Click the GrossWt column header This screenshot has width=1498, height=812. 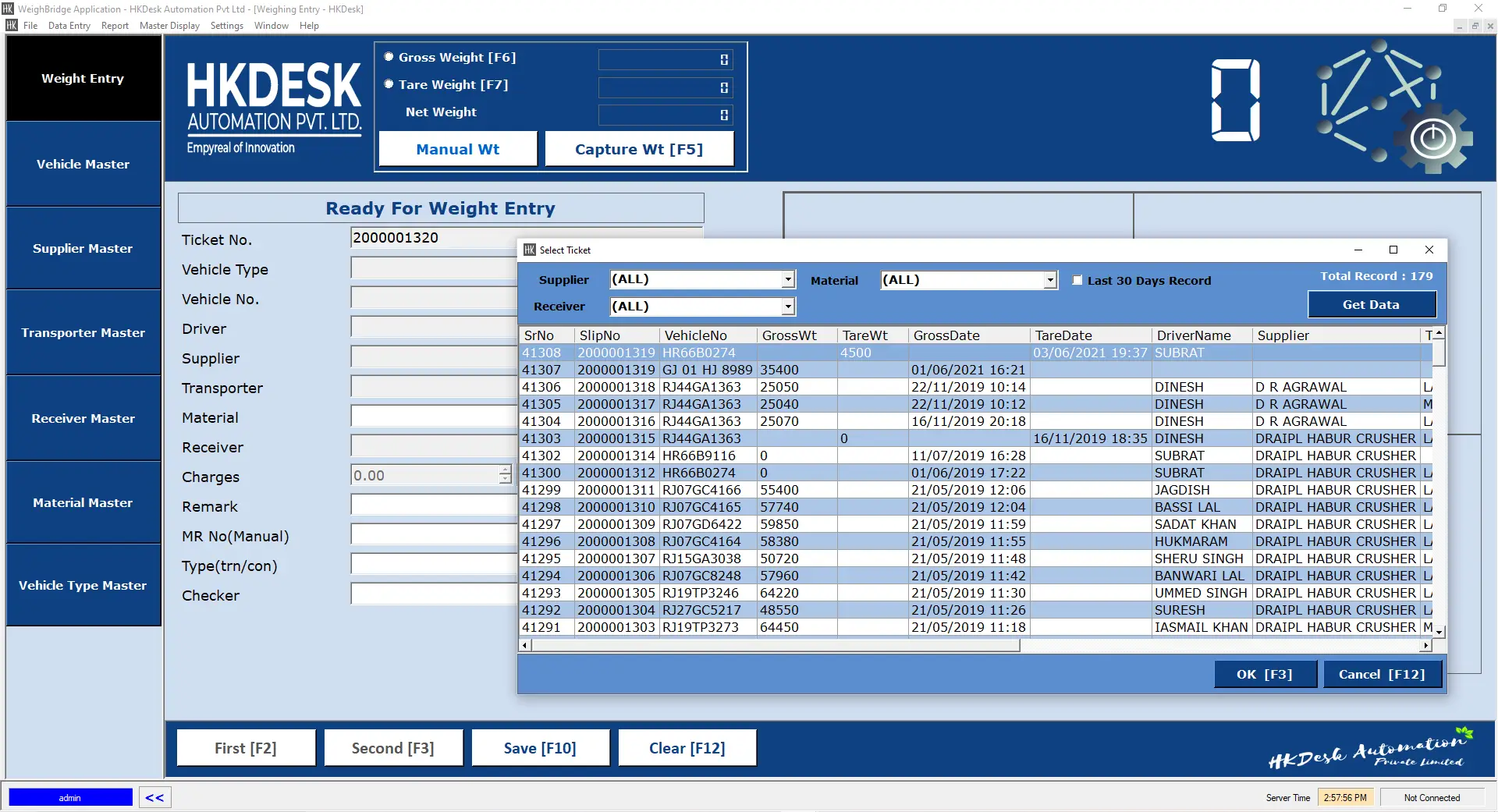797,335
